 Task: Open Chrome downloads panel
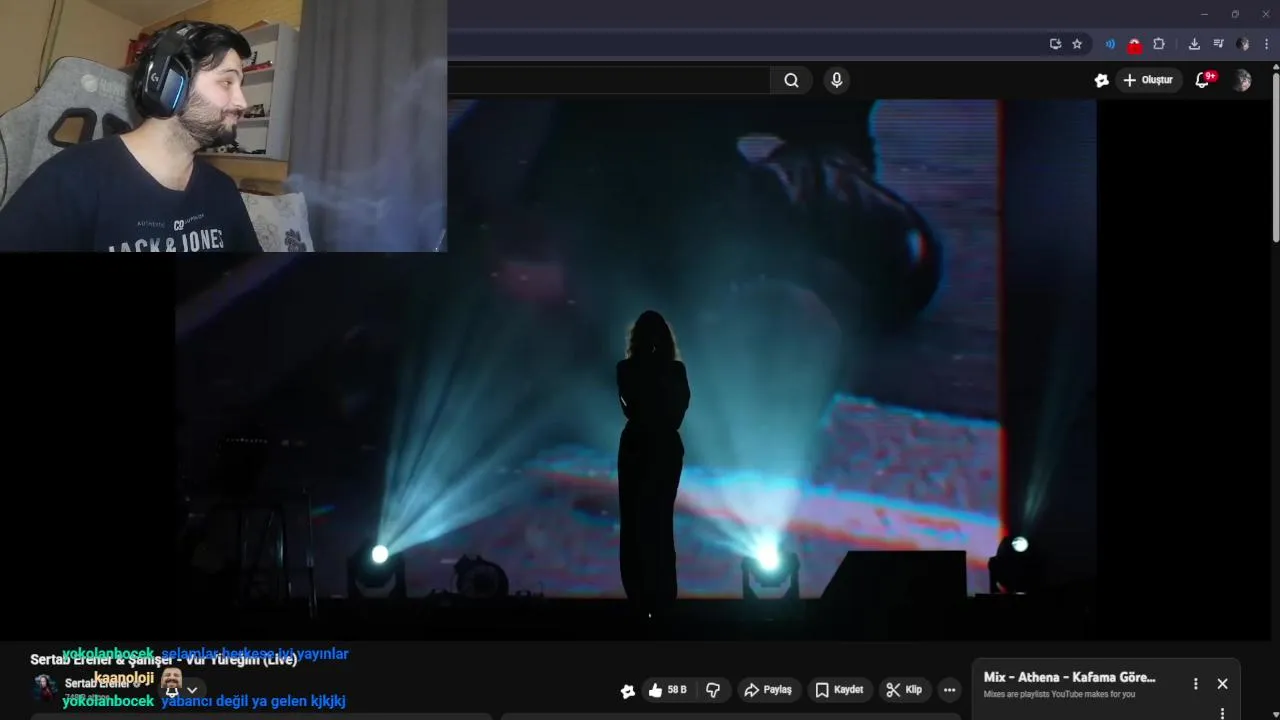1194,44
